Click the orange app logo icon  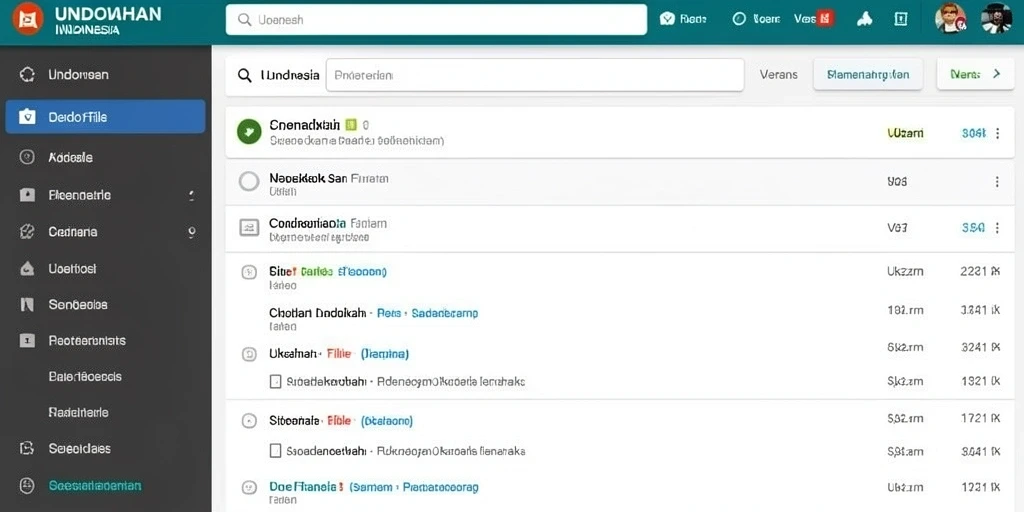click(x=27, y=19)
